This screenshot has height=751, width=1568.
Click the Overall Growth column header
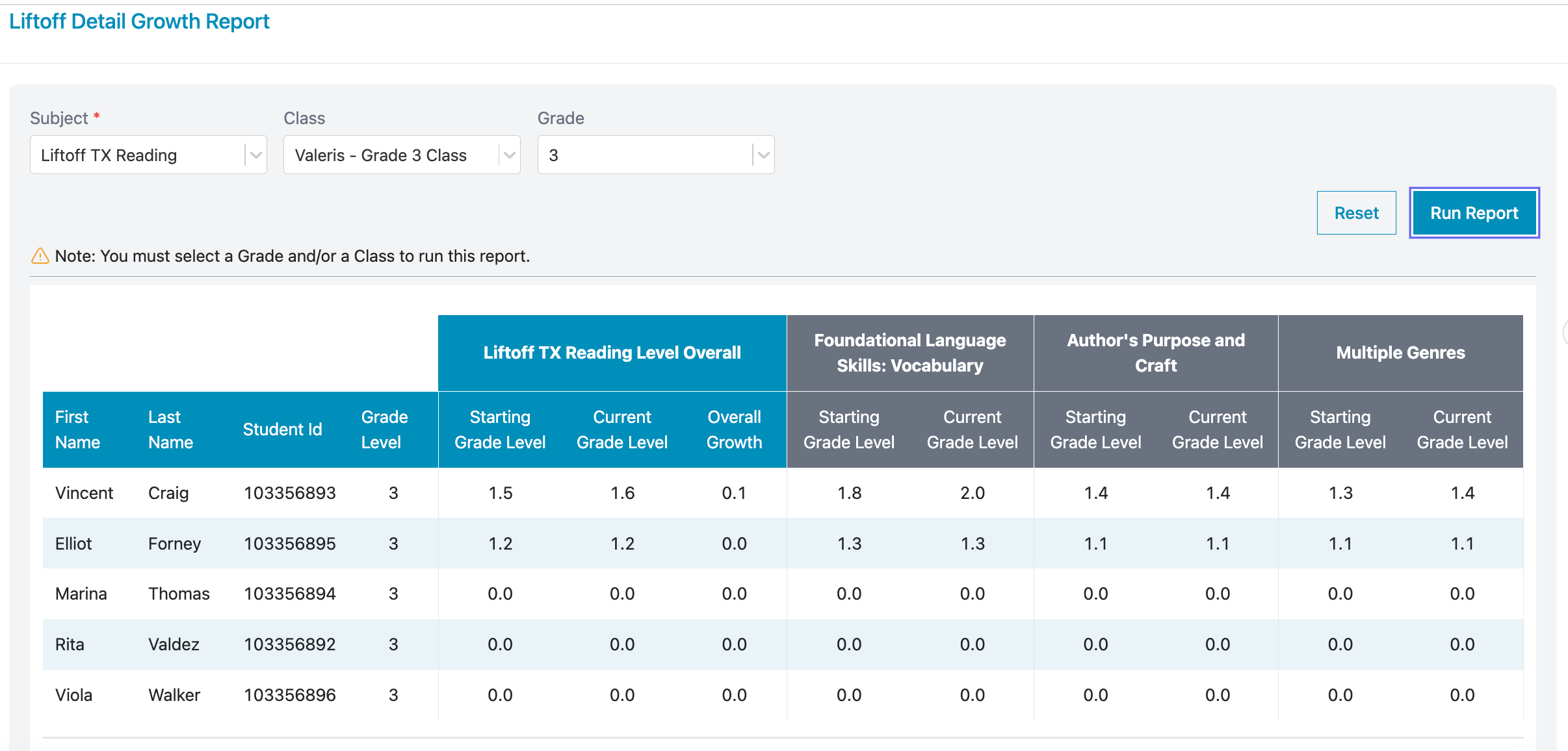(x=734, y=429)
